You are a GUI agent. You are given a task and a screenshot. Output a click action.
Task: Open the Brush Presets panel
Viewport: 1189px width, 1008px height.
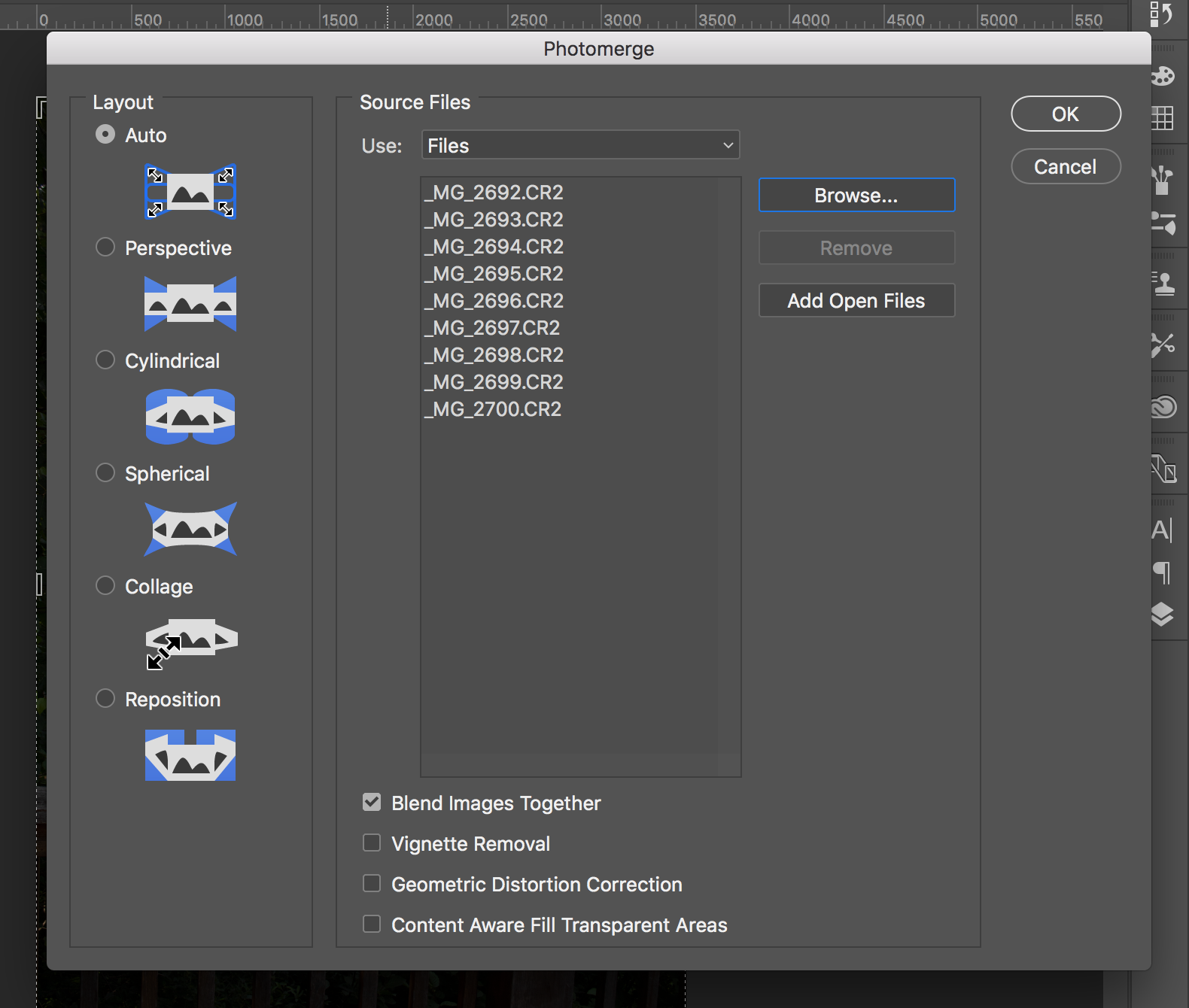coord(1163,181)
